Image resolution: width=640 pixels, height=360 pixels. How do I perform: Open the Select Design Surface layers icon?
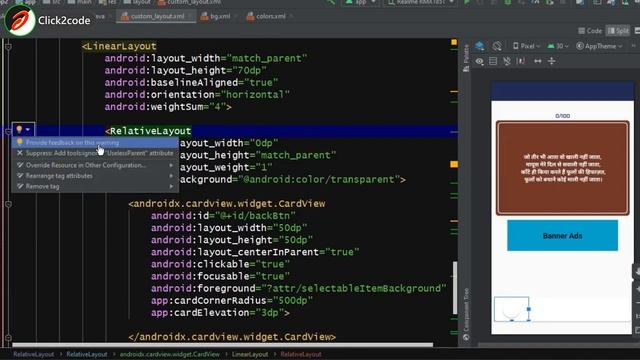(x=480, y=46)
